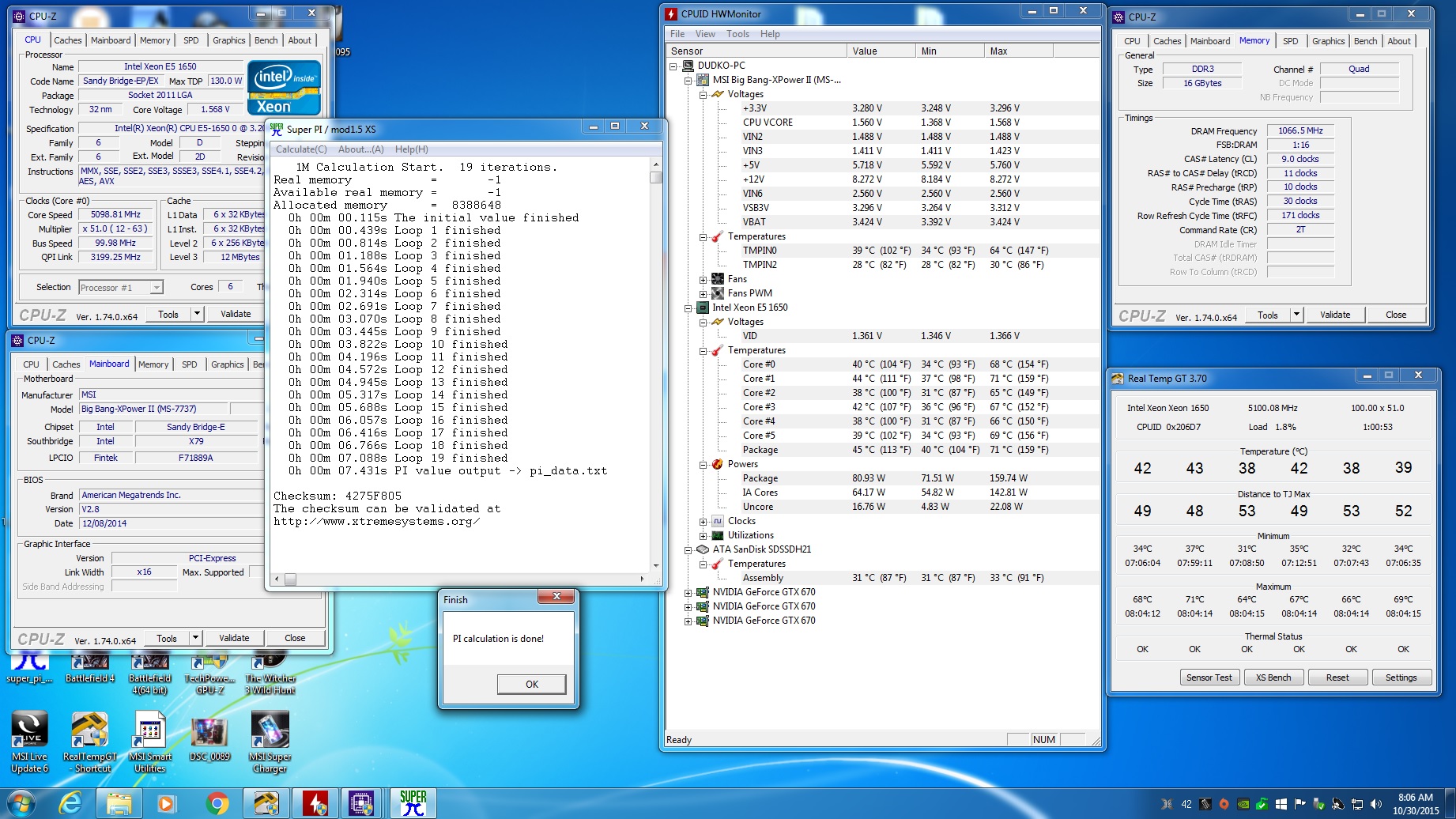Open the Battlefield 4 (64 bit) desktop shortcut

(150, 674)
